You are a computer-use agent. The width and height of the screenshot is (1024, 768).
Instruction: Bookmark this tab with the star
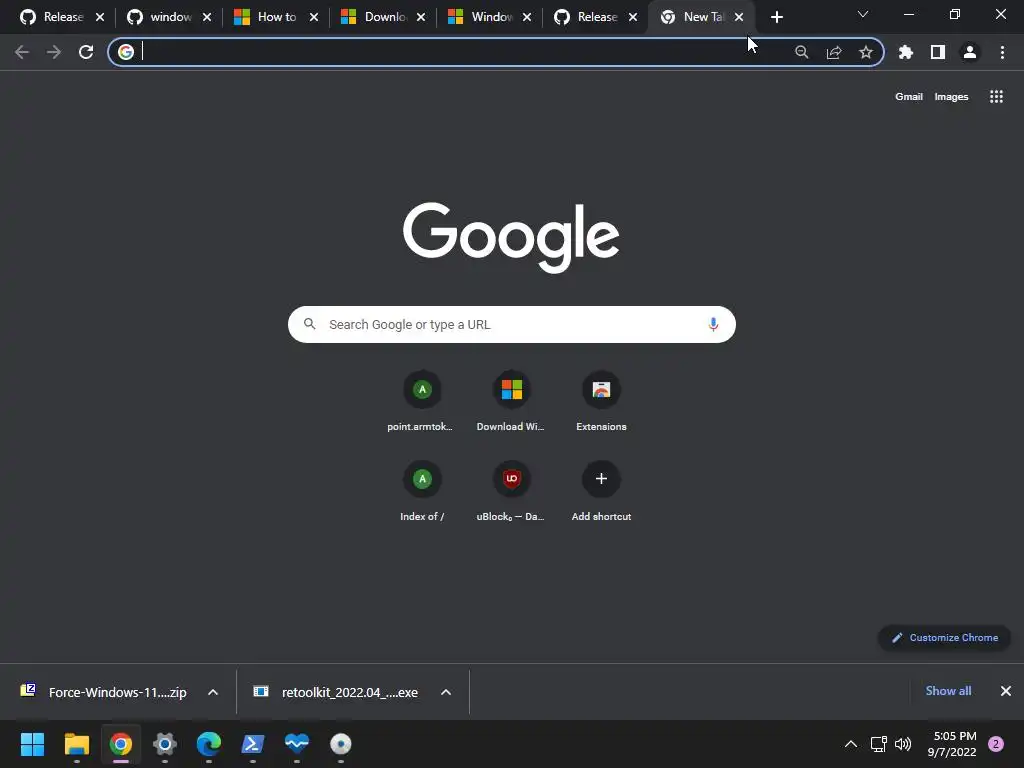pyautogui.click(x=866, y=52)
